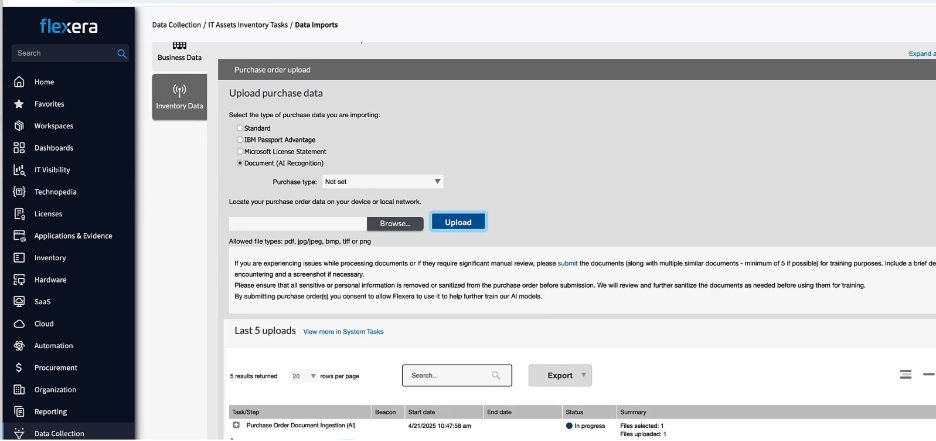The width and height of the screenshot is (936, 441).
Task: Open View more in System Tasks link
Action: pos(343,332)
